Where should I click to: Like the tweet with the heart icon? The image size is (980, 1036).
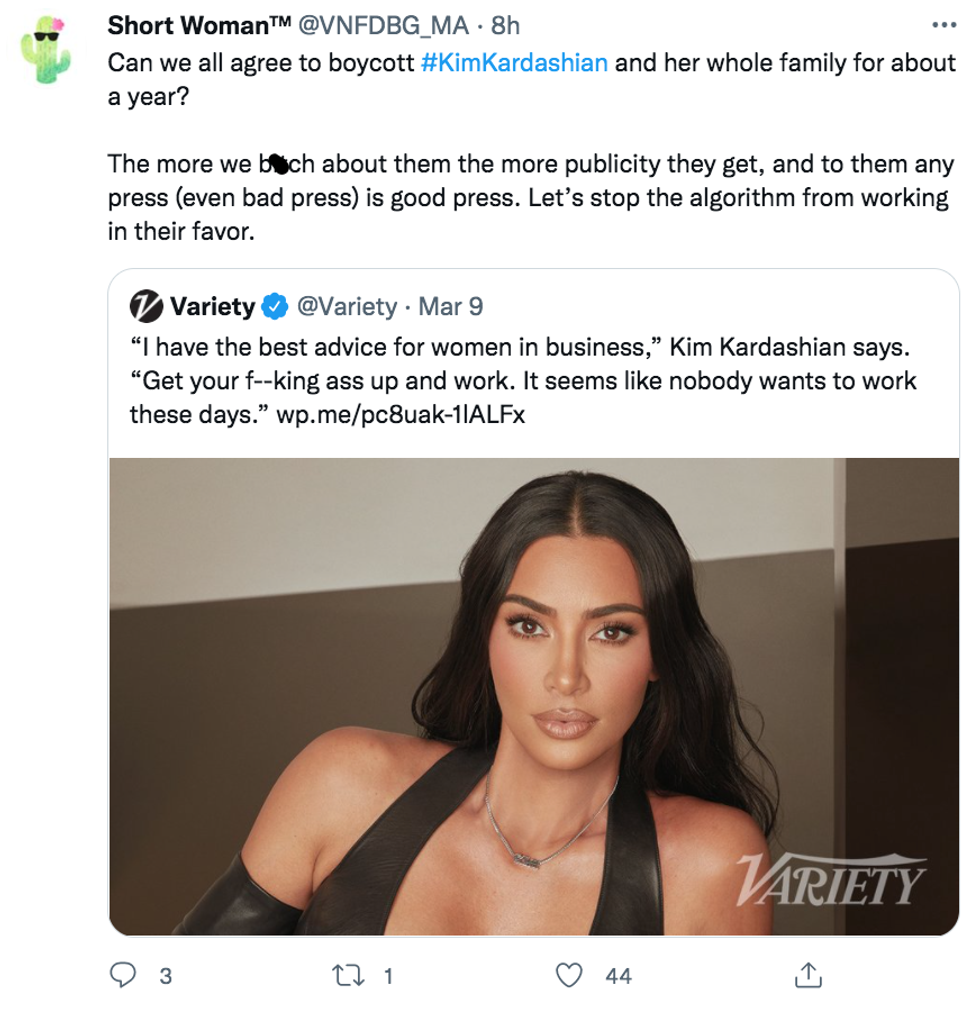click(570, 975)
